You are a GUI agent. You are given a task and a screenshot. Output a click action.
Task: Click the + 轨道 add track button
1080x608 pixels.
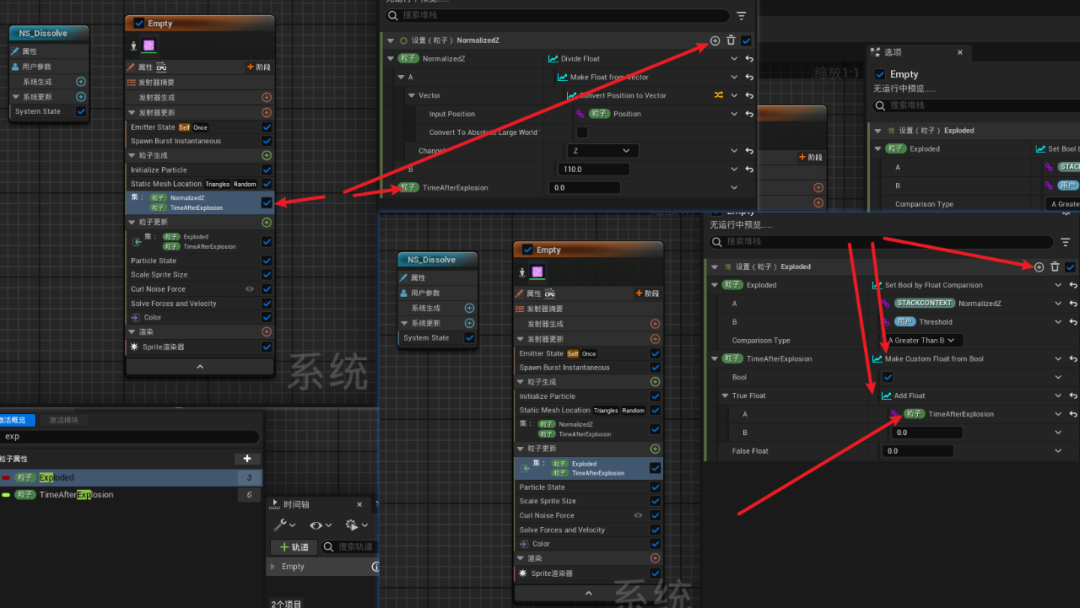click(x=294, y=547)
